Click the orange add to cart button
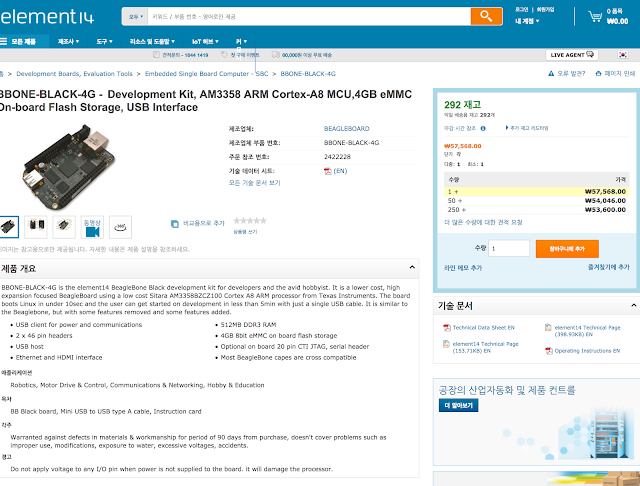Image resolution: width=640 pixels, height=486 pixels. pos(567,249)
